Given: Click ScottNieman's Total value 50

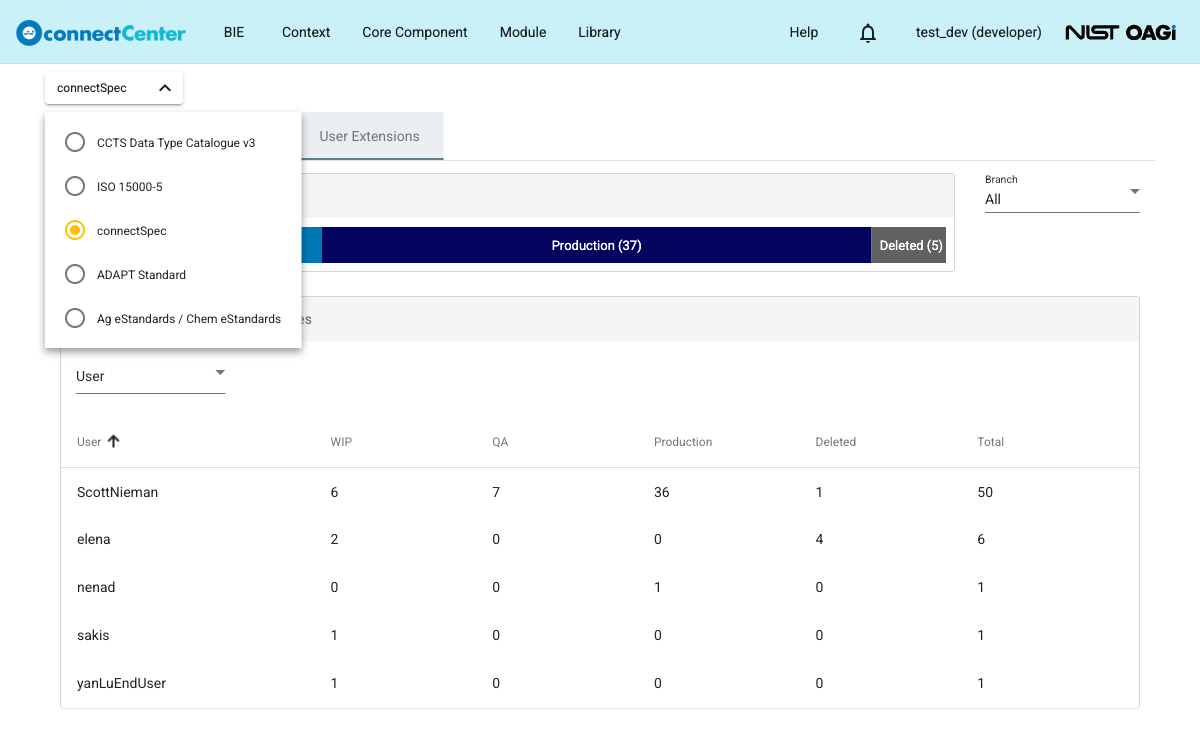Looking at the screenshot, I should [x=986, y=492].
